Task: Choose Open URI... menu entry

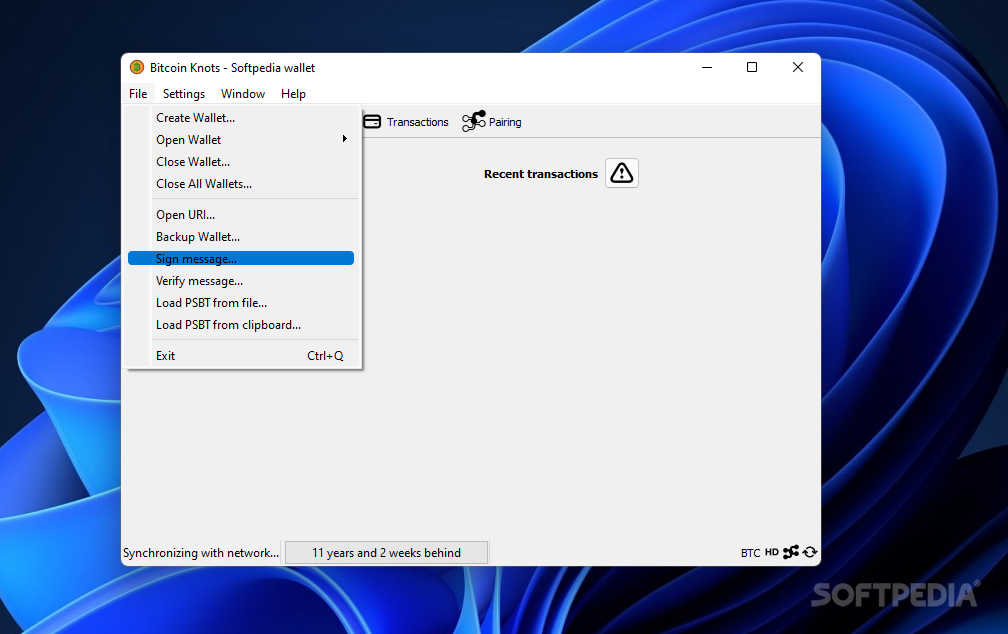Action: click(241, 215)
